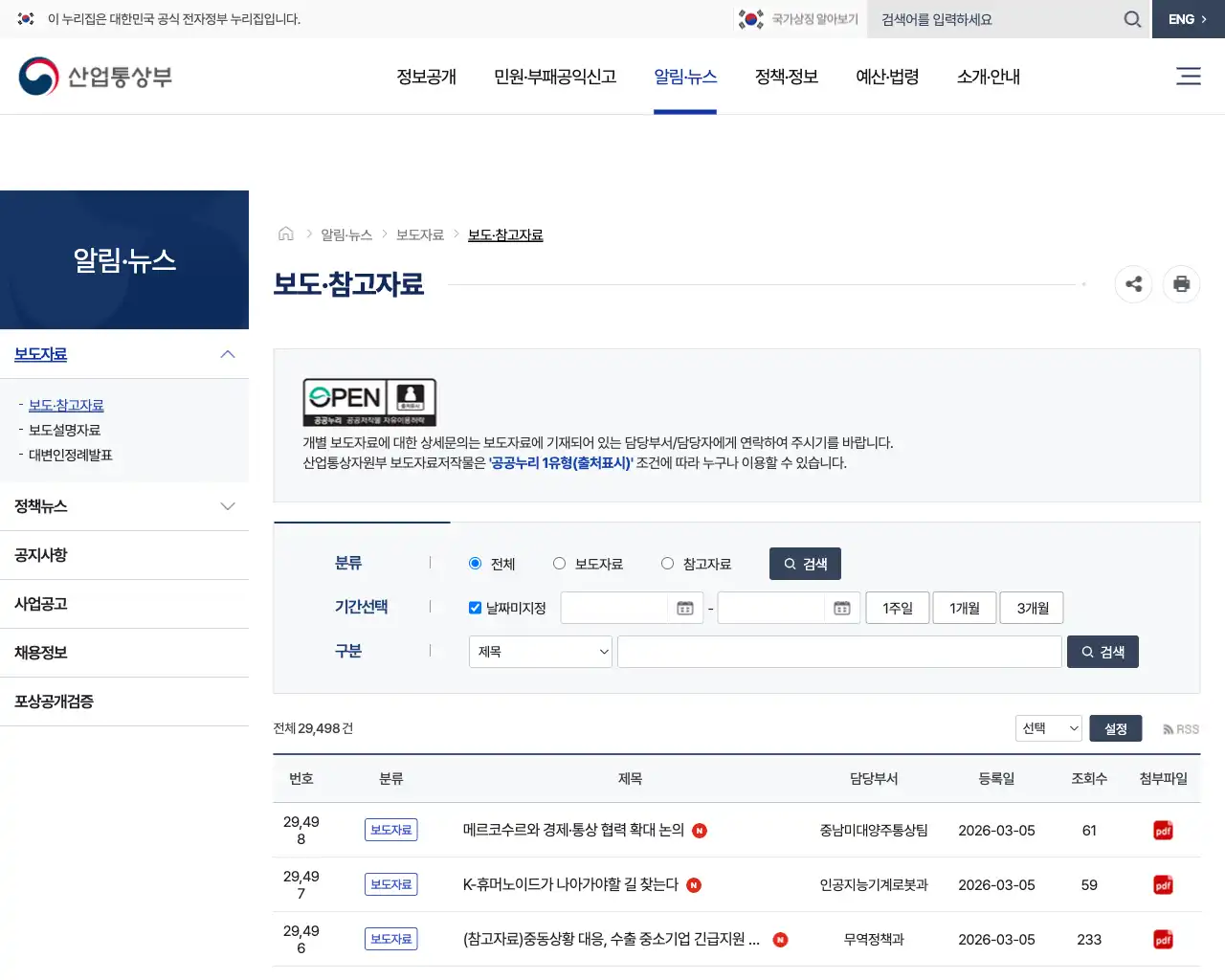Open the PDF attachment for 메르코수르 article

tap(1162, 830)
